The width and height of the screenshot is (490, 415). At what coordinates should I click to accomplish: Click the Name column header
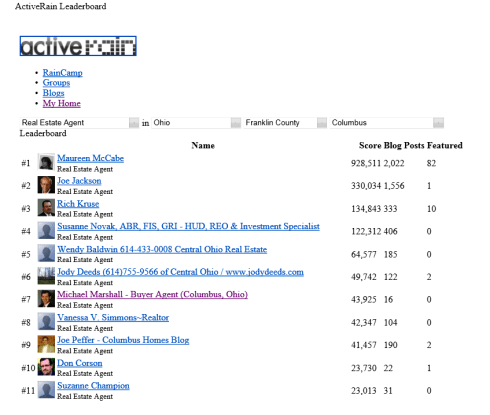(x=203, y=146)
